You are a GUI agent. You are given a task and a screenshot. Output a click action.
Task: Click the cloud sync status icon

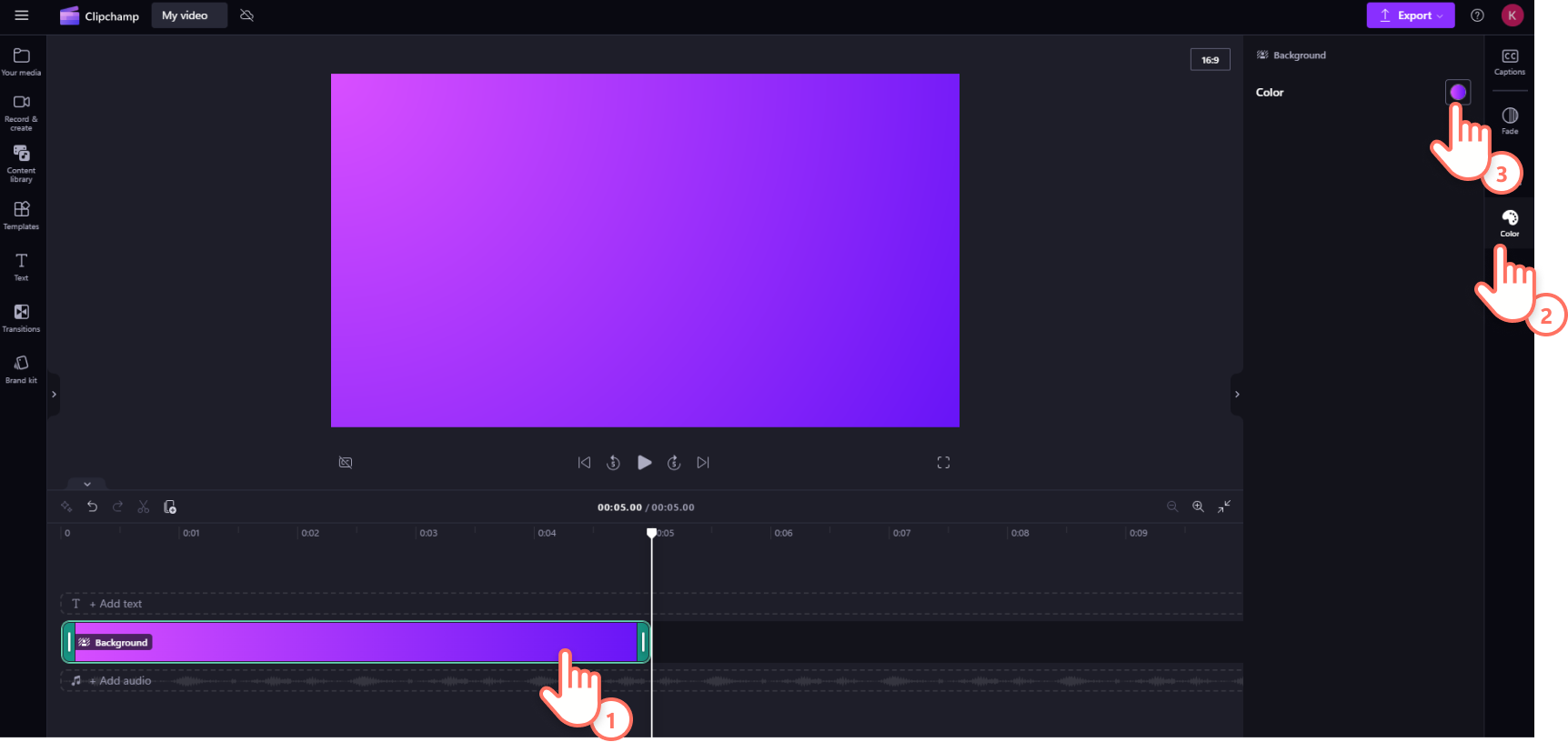pos(246,15)
